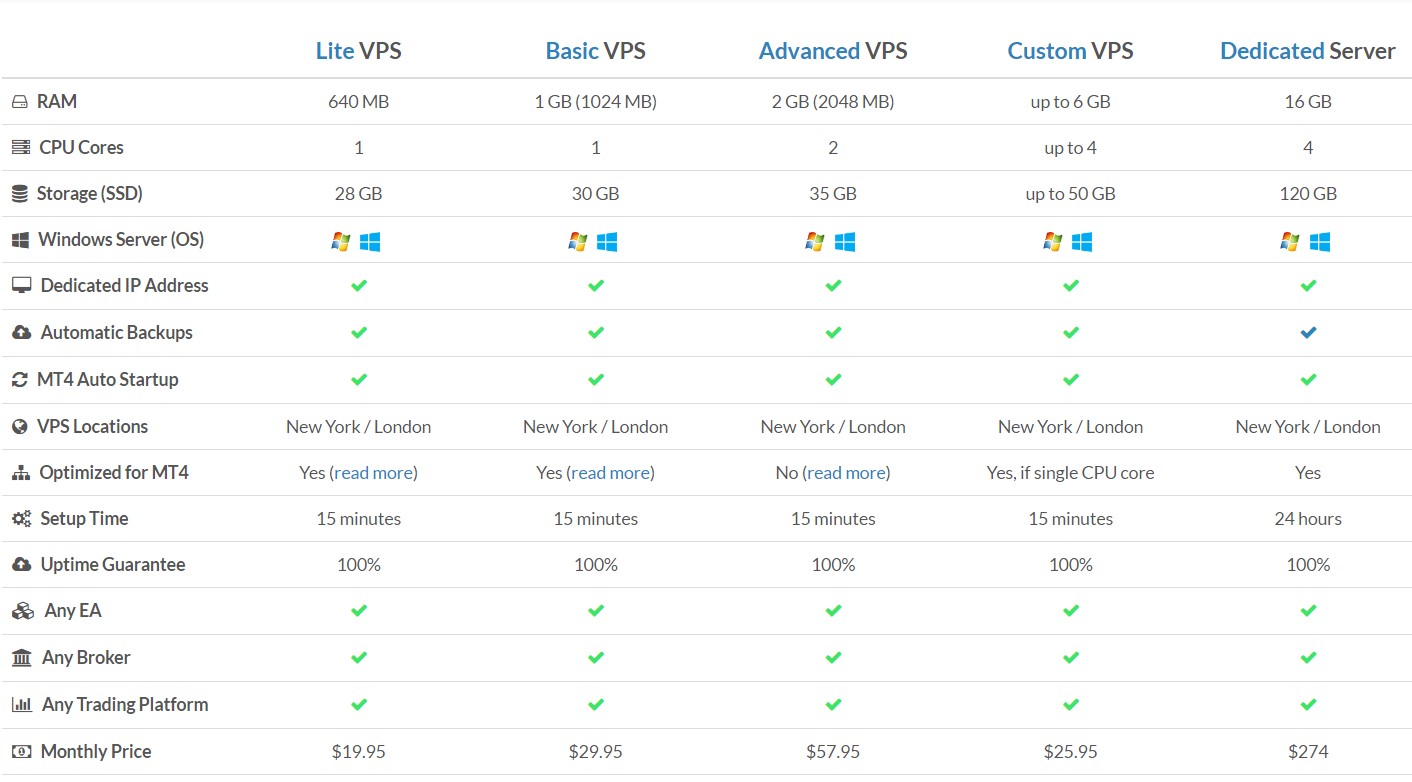Open the Advanced VPS plan heading

(833, 51)
